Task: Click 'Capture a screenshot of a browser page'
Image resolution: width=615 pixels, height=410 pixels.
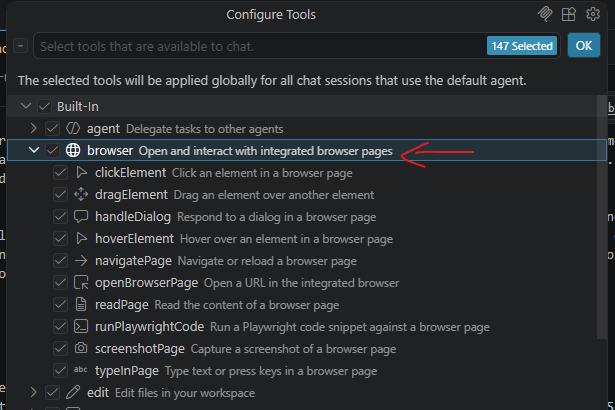Action: [x=293, y=349]
